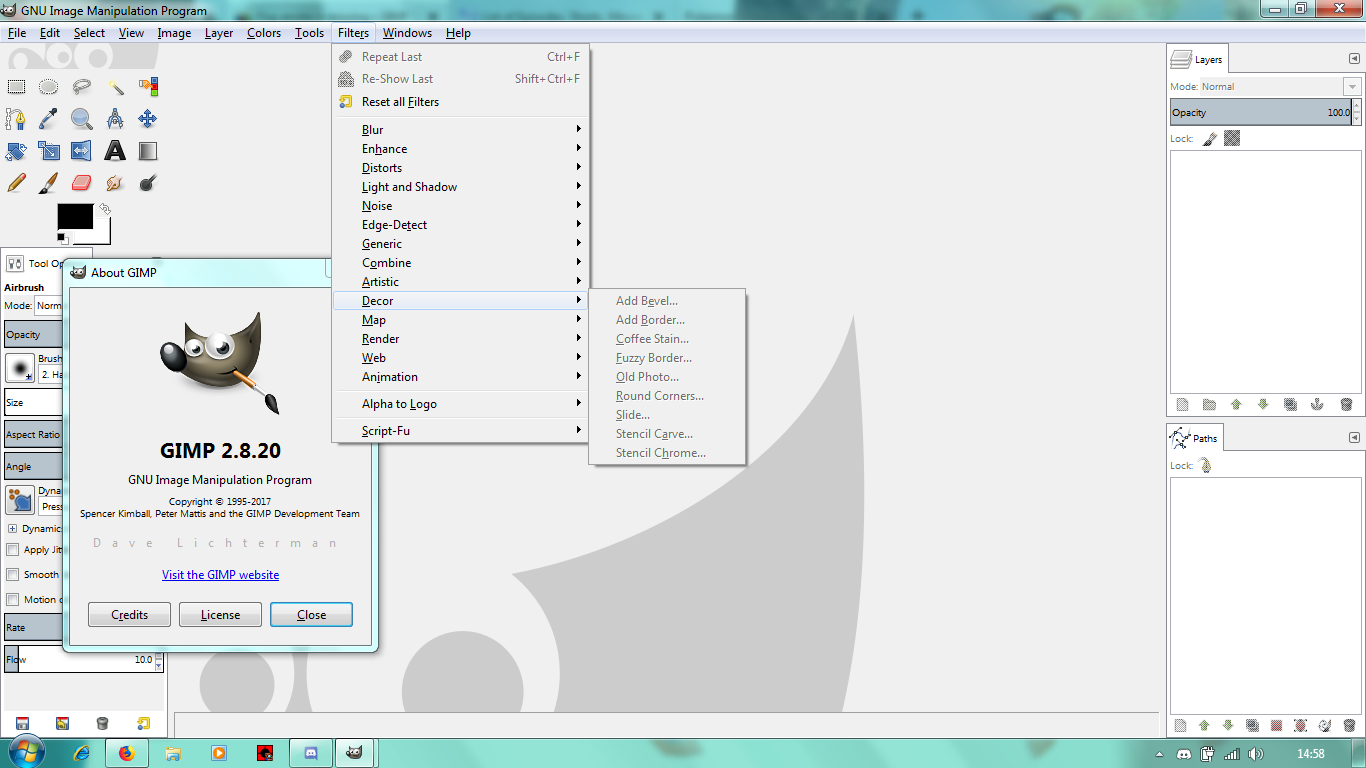
Task: Select the Text tool
Action: 115,151
